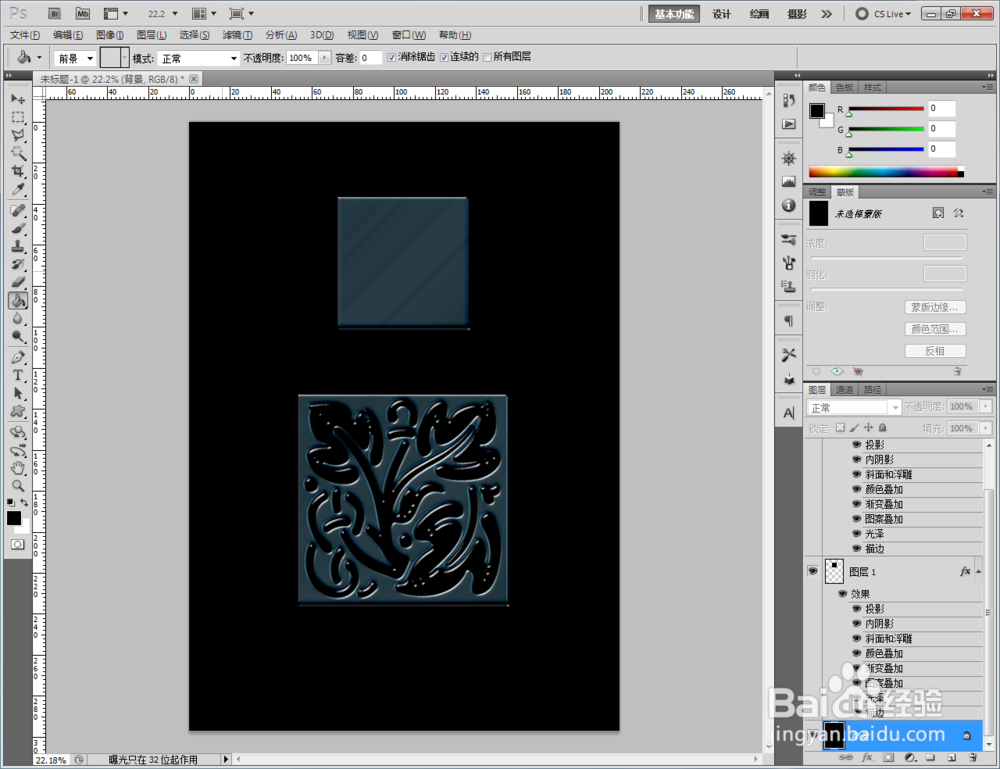Screen dimensions: 1000x769
Task: Select the Paint Bucket tool
Action: click(18, 300)
